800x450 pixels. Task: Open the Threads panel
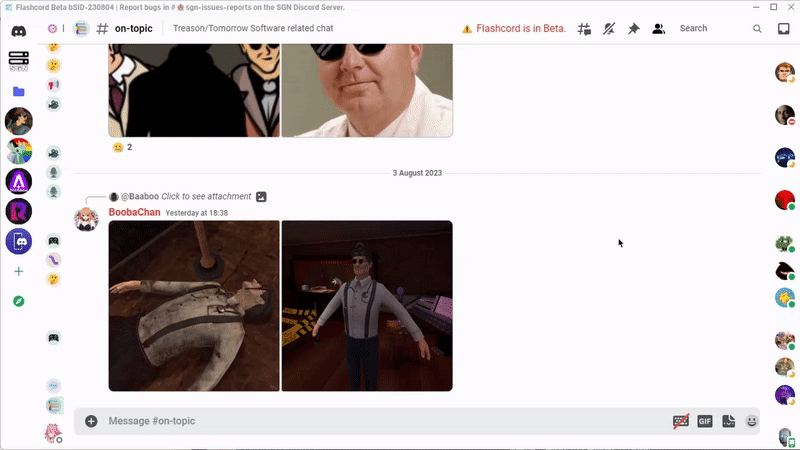584,29
